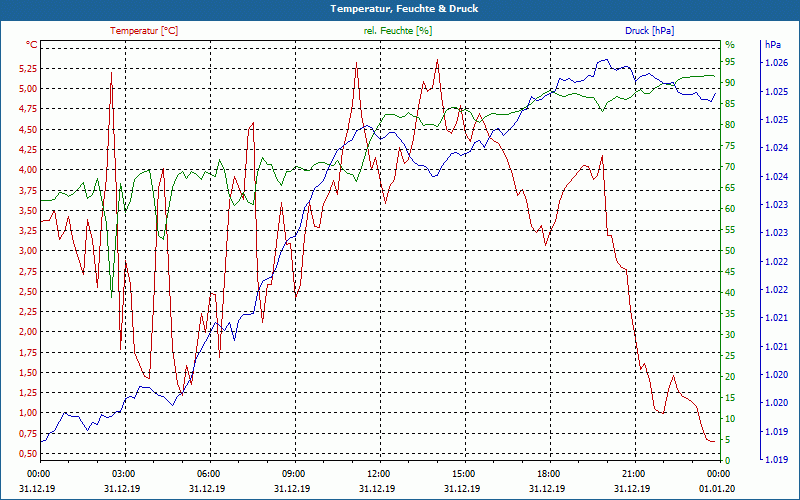
Task: Click the '2,25' temperature axis value
Action: click(x=28, y=311)
